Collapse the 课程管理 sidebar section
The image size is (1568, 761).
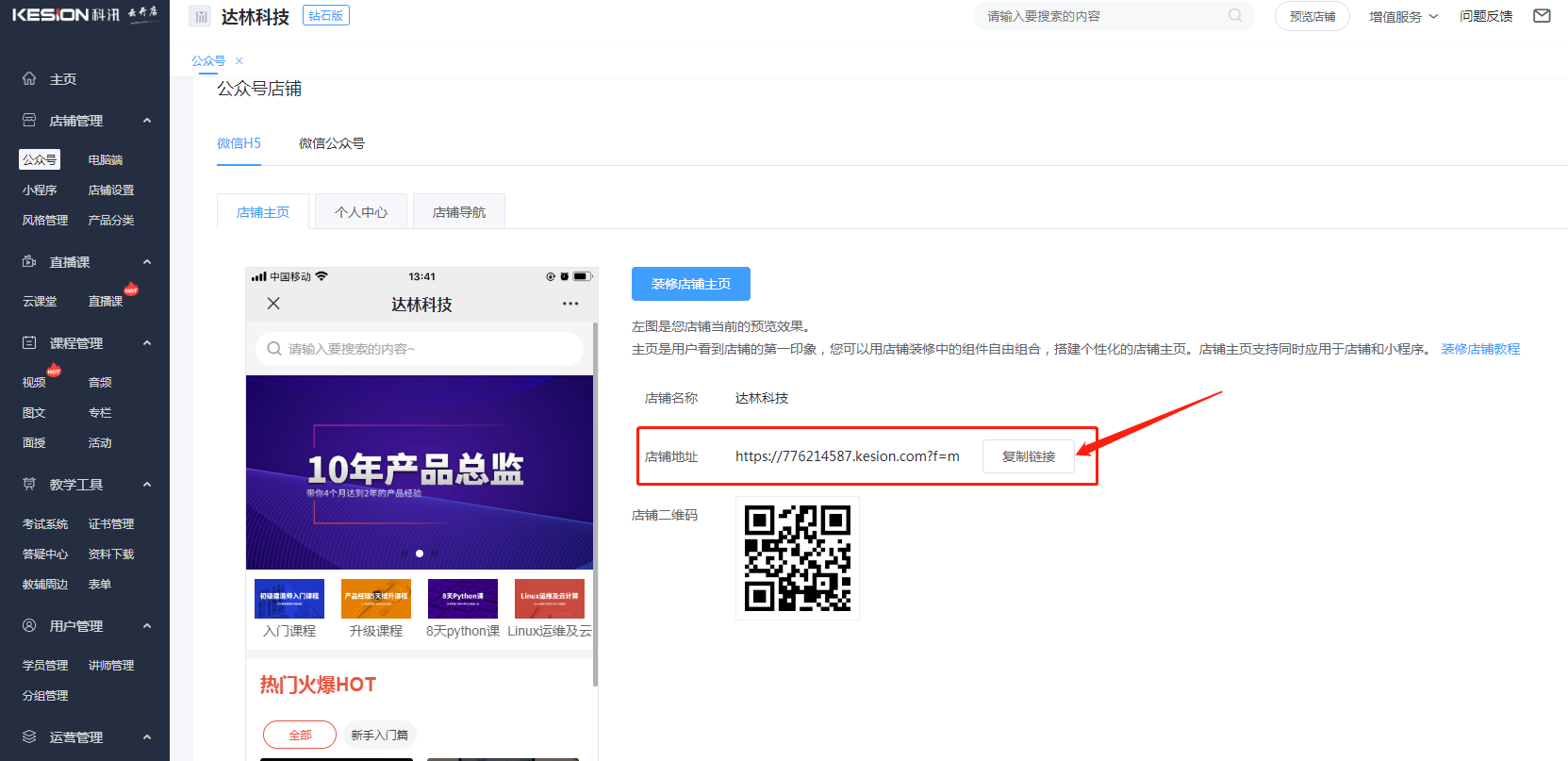pyautogui.click(x=147, y=343)
